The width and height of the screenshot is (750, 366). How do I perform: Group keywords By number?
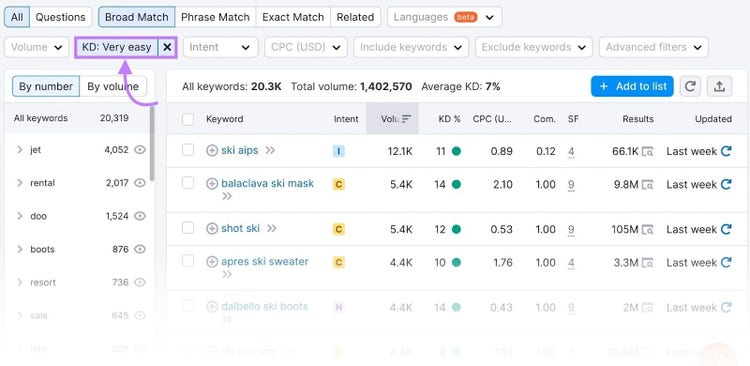[x=46, y=87]
